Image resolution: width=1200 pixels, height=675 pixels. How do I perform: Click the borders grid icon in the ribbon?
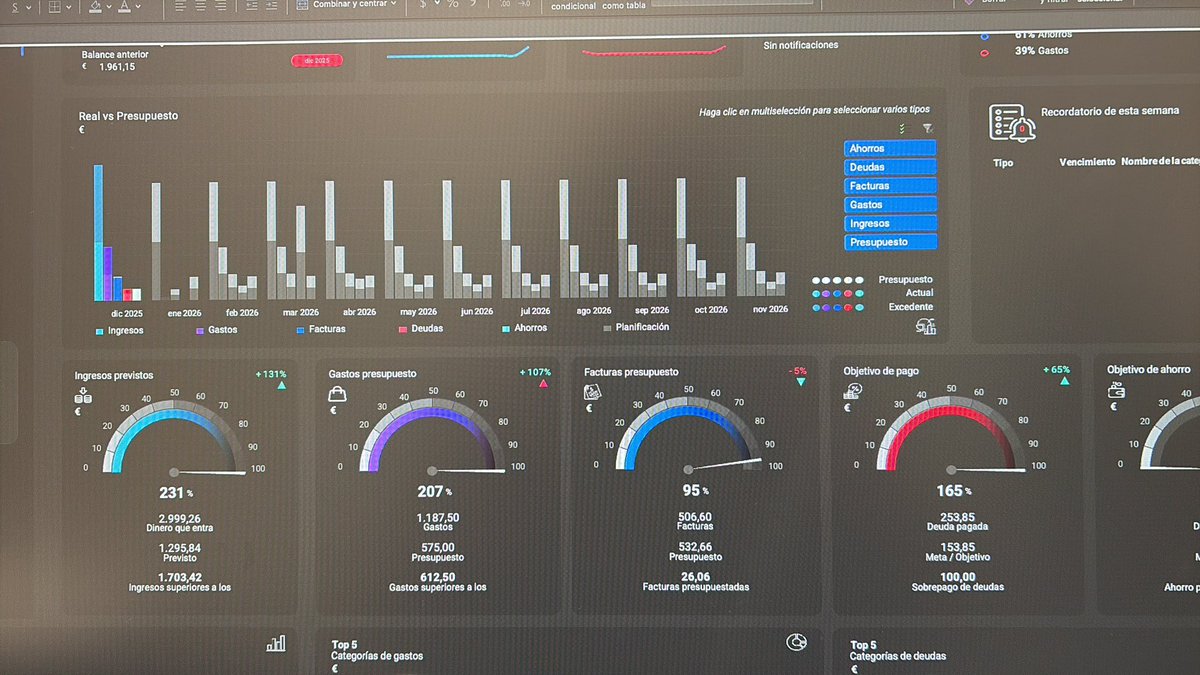click(57, 5)
